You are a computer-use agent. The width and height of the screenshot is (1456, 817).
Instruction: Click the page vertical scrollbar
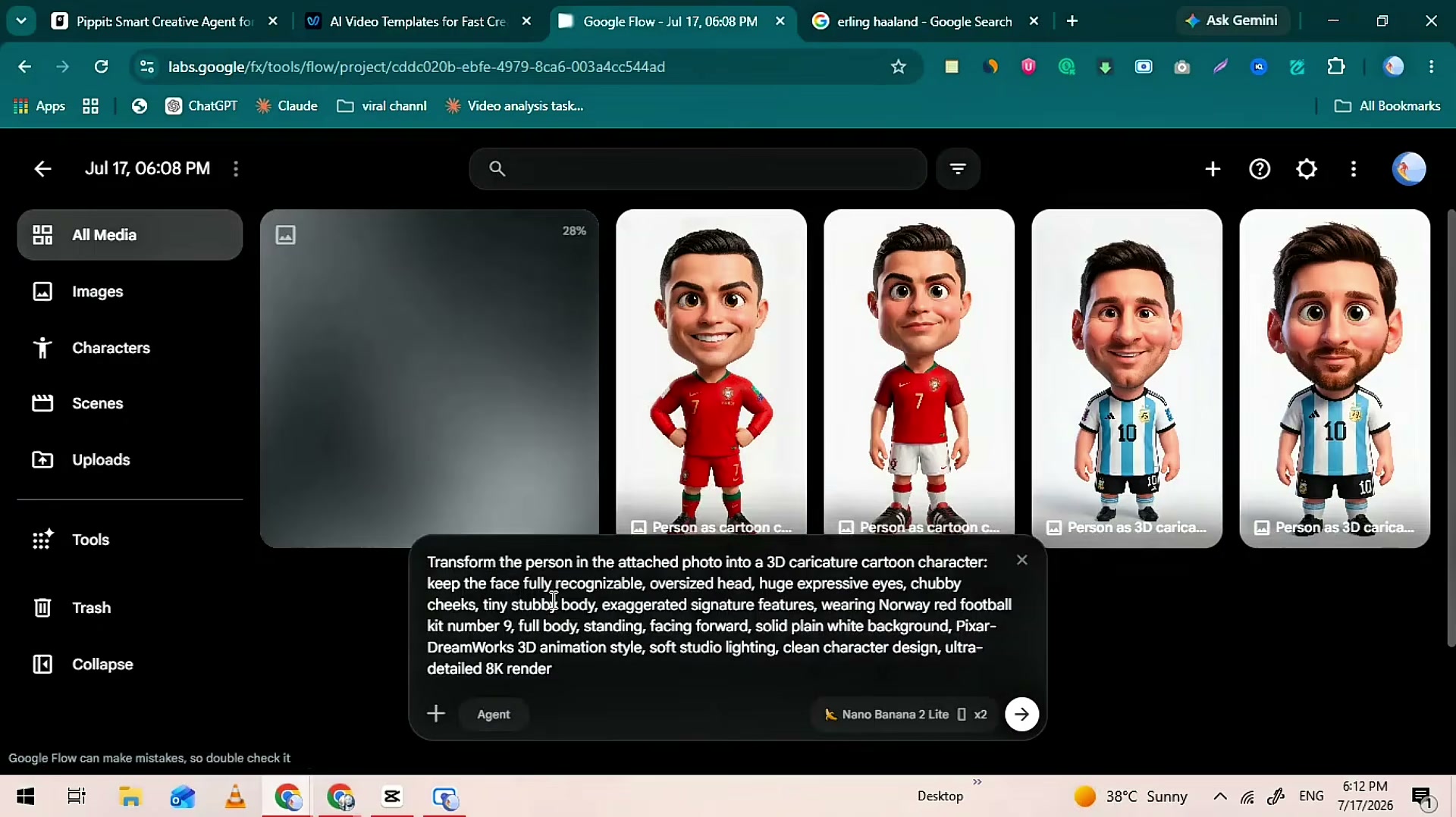(1451, 428)
